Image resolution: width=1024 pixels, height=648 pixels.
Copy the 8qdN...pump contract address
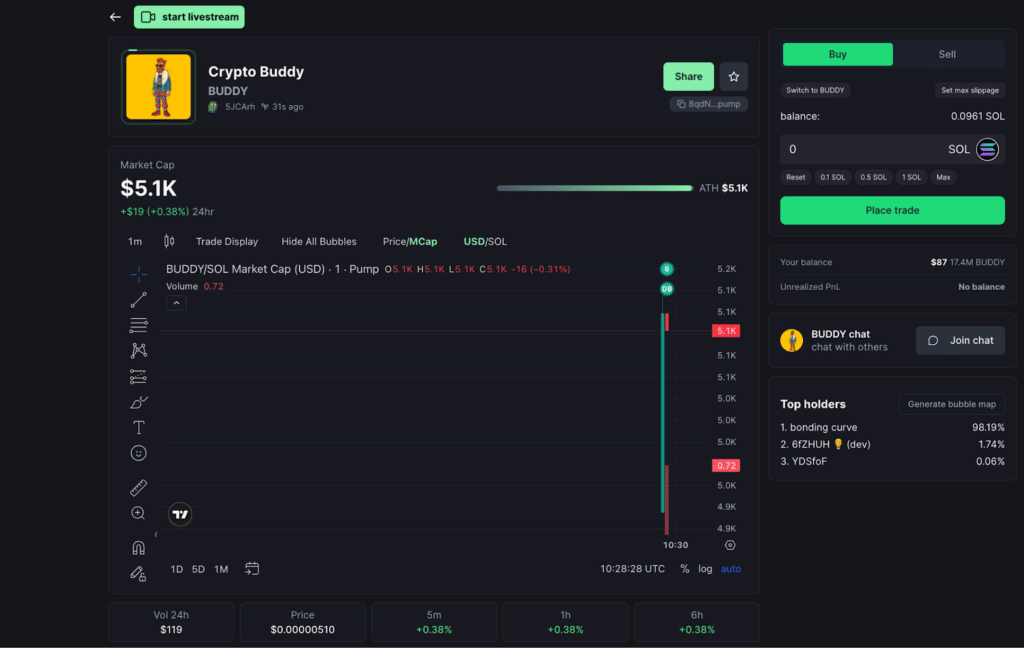tap(709, 104)
